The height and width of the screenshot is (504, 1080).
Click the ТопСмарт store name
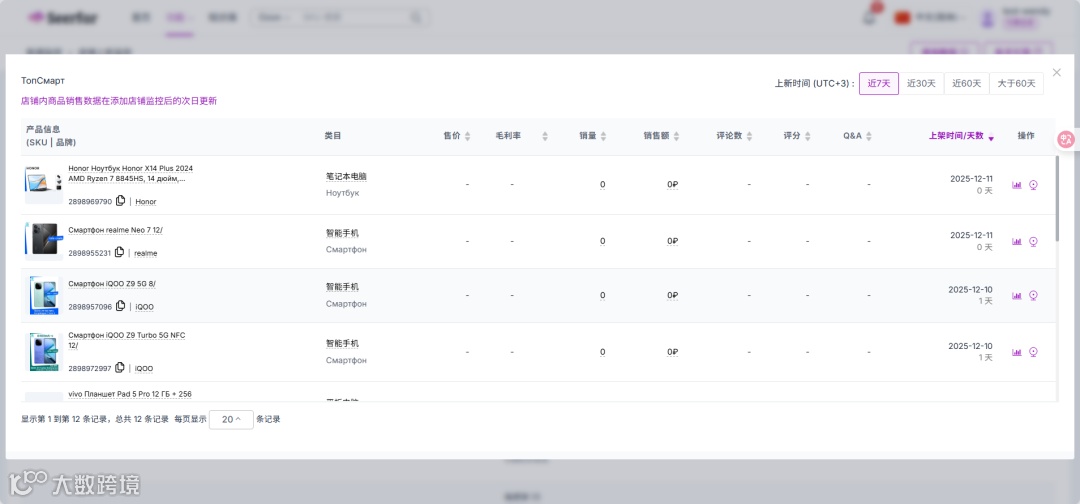[x=43, y=81]
